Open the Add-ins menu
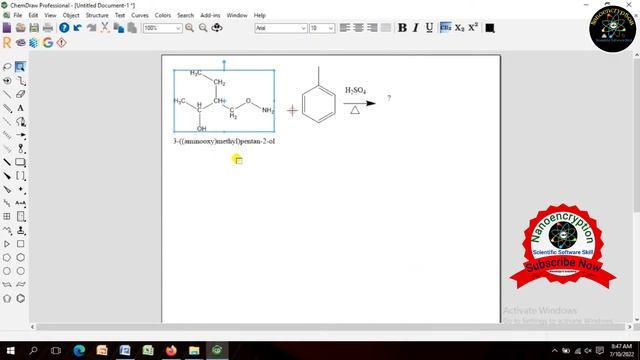The image size is (640, 360). 210,15
